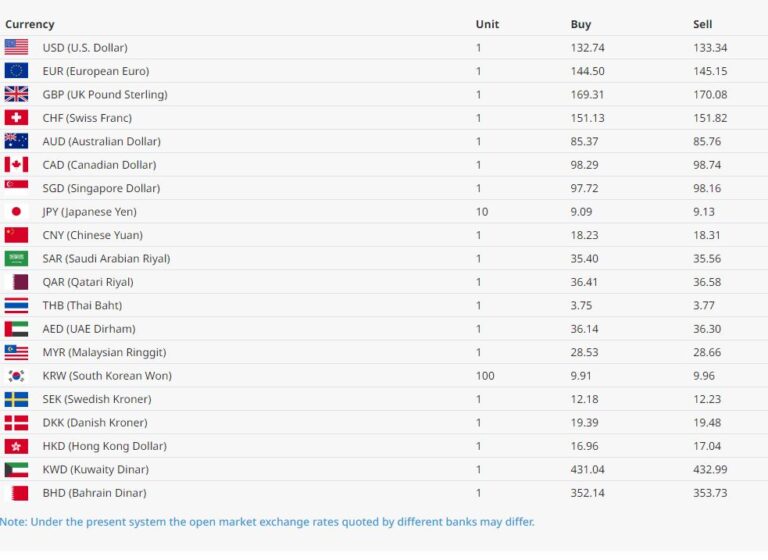
Task: Click the Swiss flag icon
Action: 16,118
